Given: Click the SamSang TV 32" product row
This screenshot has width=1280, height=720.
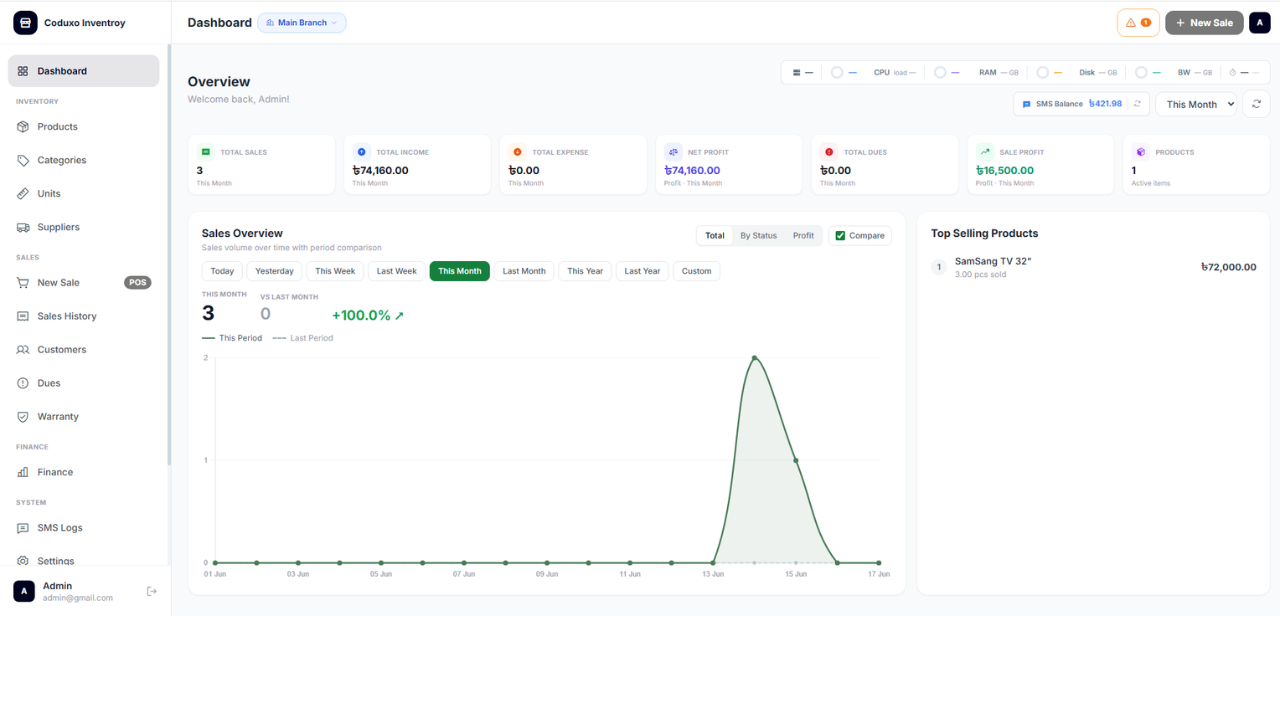Looking at the screenshot, I should click(x=1093, y=267).
